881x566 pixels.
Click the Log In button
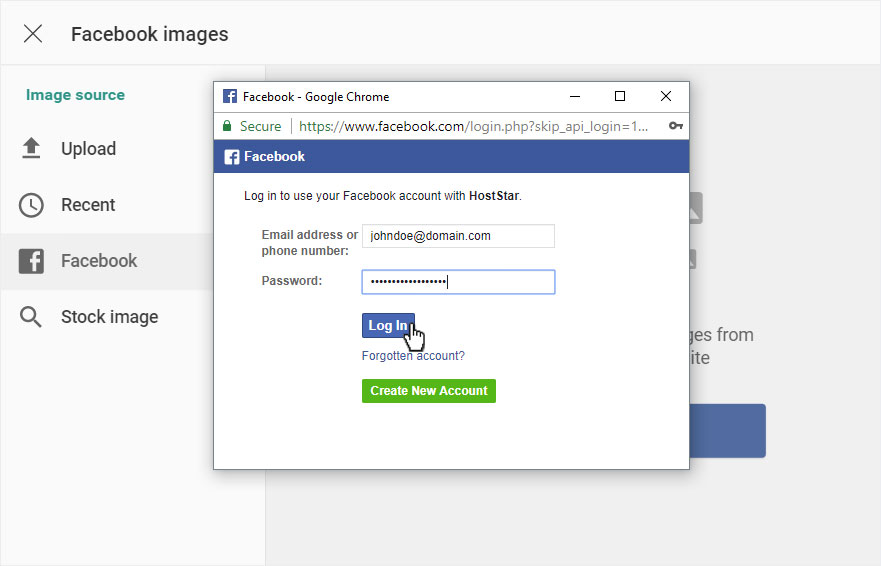click(x=388, y=325)
